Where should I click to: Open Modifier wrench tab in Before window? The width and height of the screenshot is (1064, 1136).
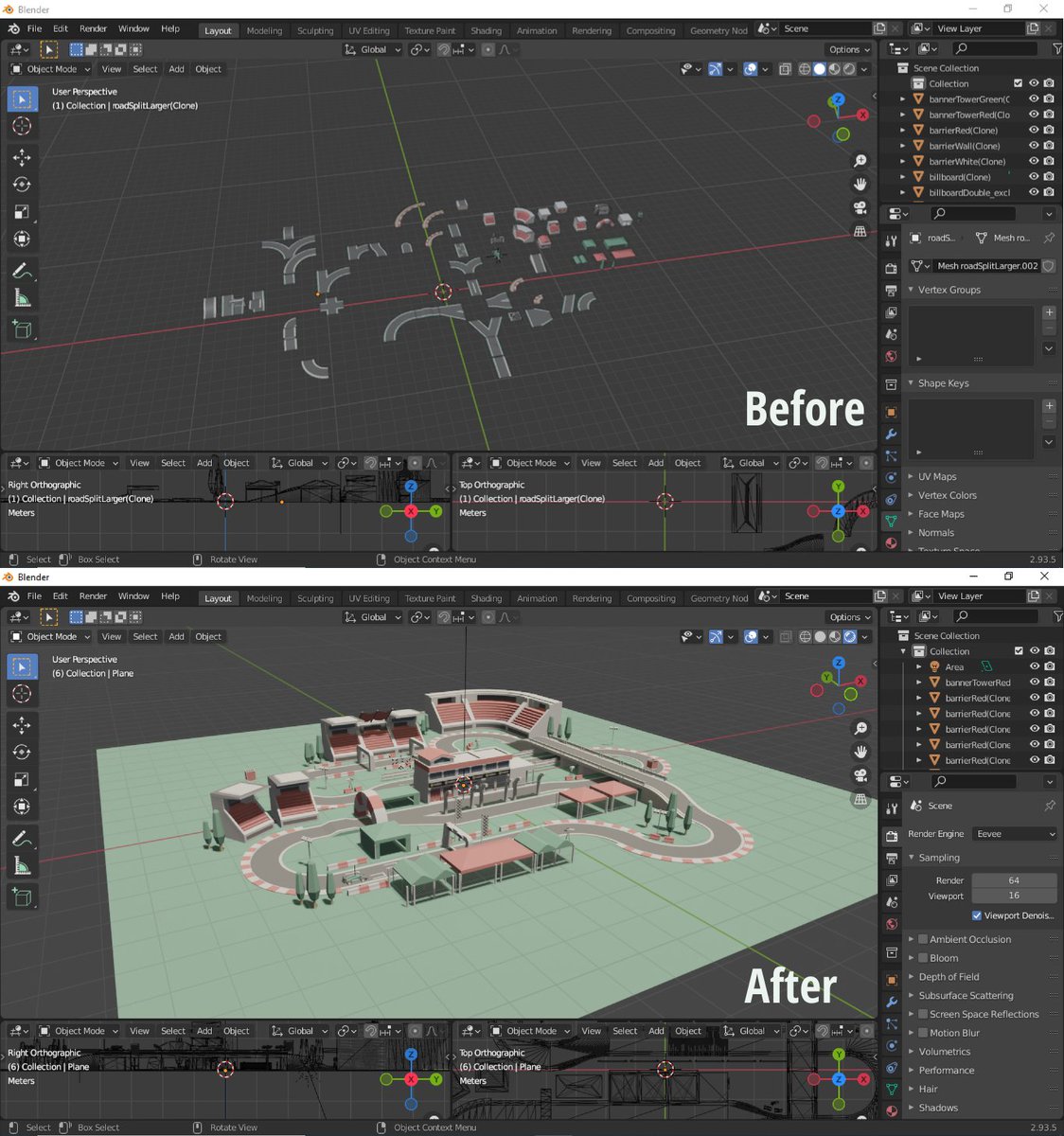click(891, 435)
